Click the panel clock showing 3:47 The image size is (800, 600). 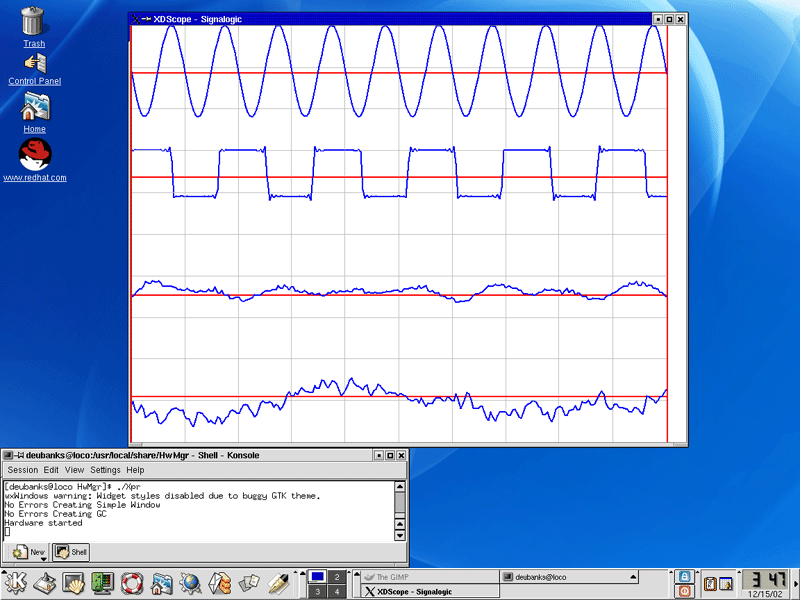[767, 580]
